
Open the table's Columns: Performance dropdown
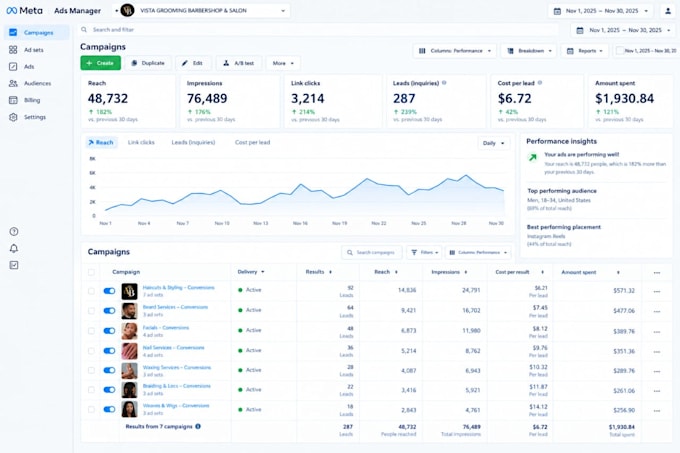(x=478, y=252)
